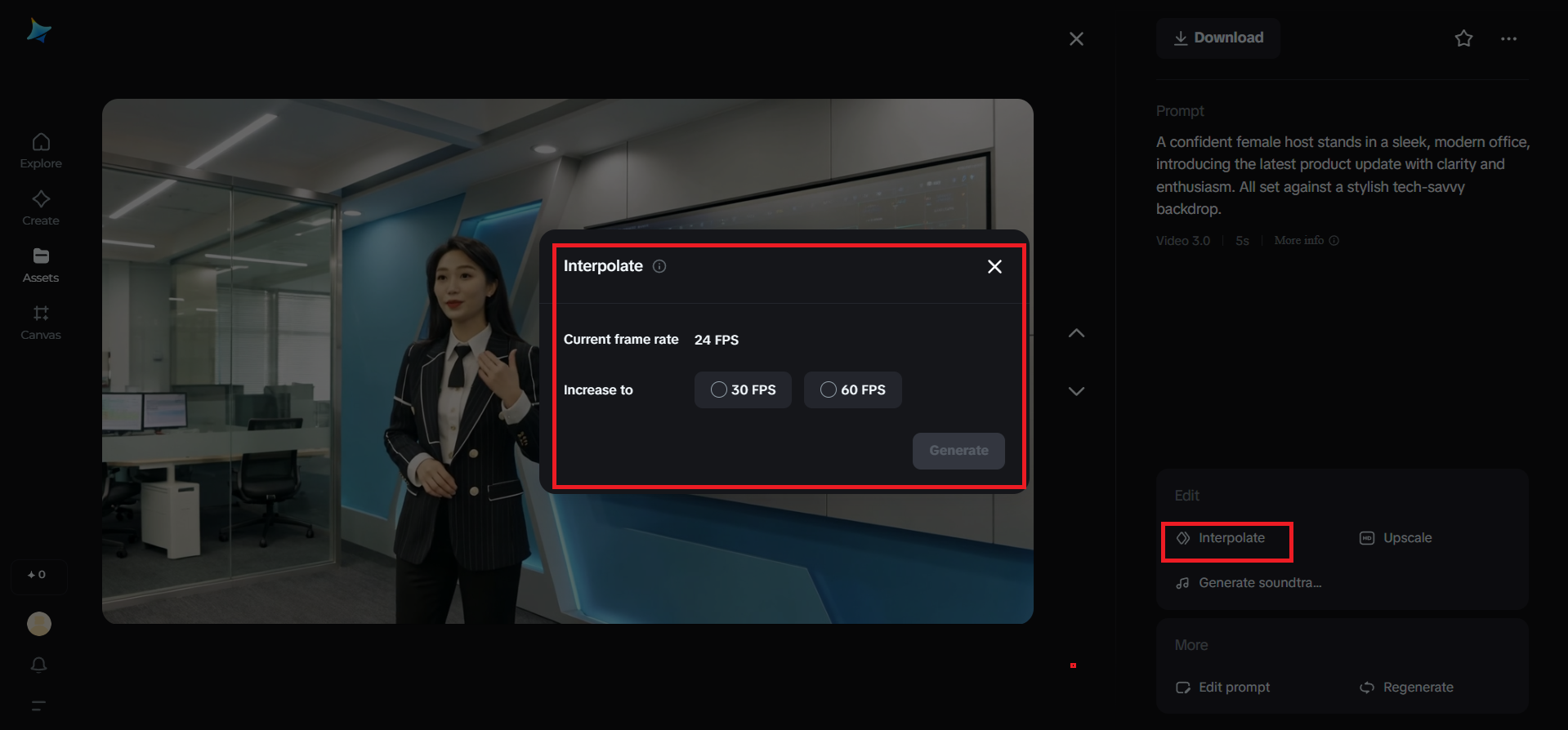Go to previous video with up chevron

[1076, 333]
